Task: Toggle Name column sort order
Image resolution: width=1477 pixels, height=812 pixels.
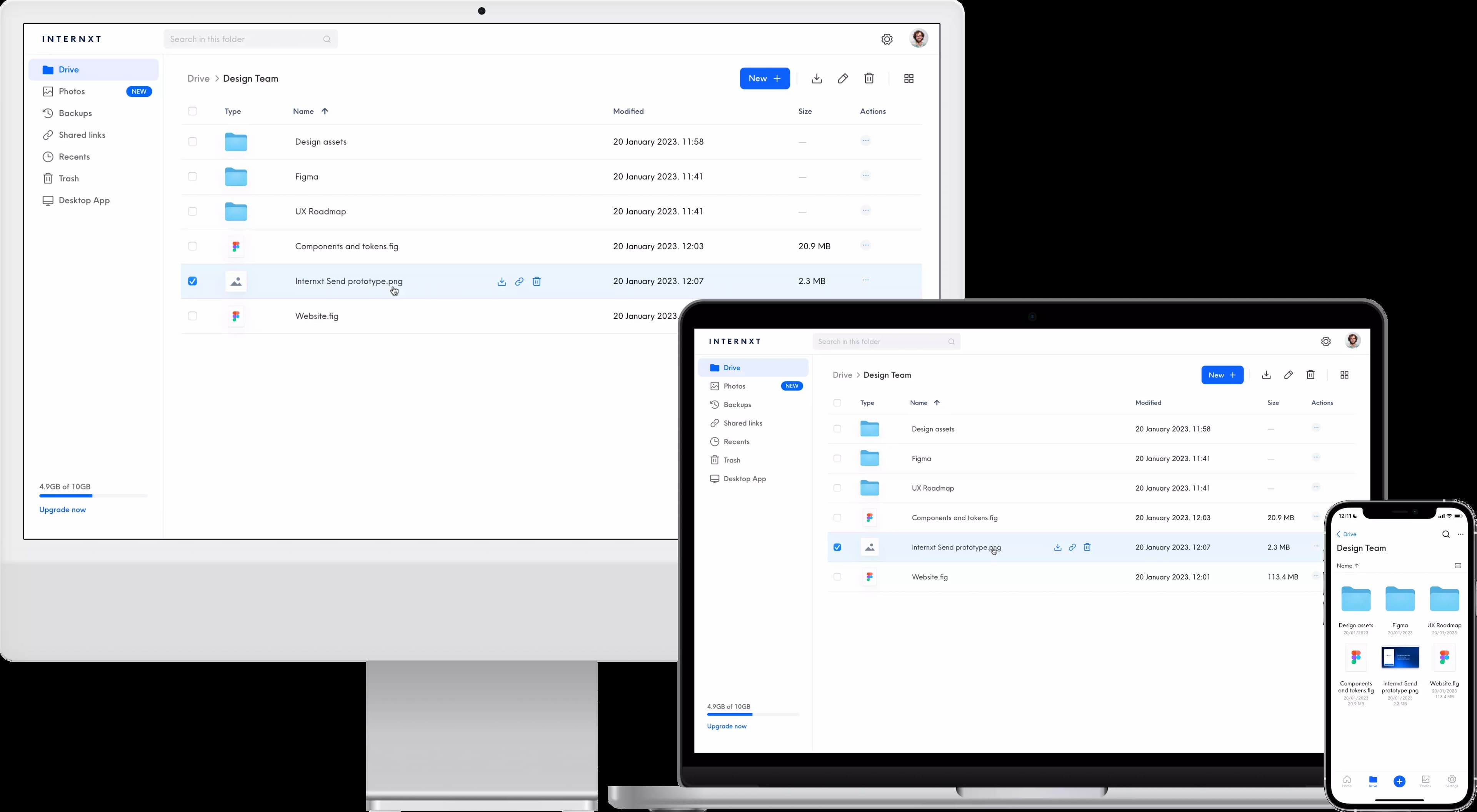Action: [x=310, y=111]
